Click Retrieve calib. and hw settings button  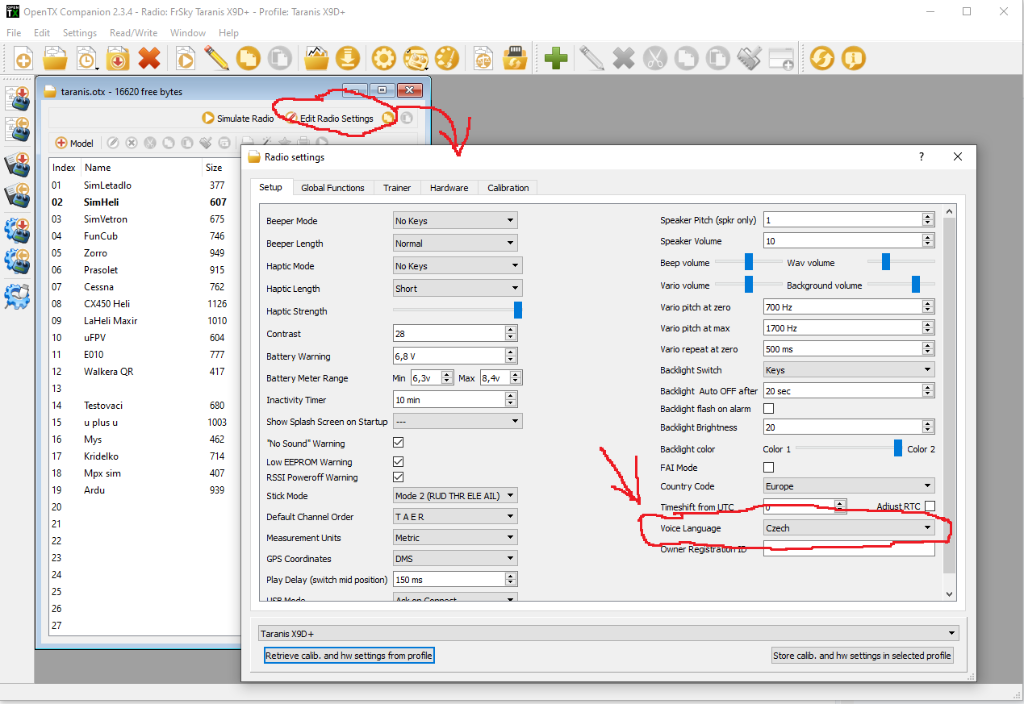pyautogui.click(x=350, y=656)
